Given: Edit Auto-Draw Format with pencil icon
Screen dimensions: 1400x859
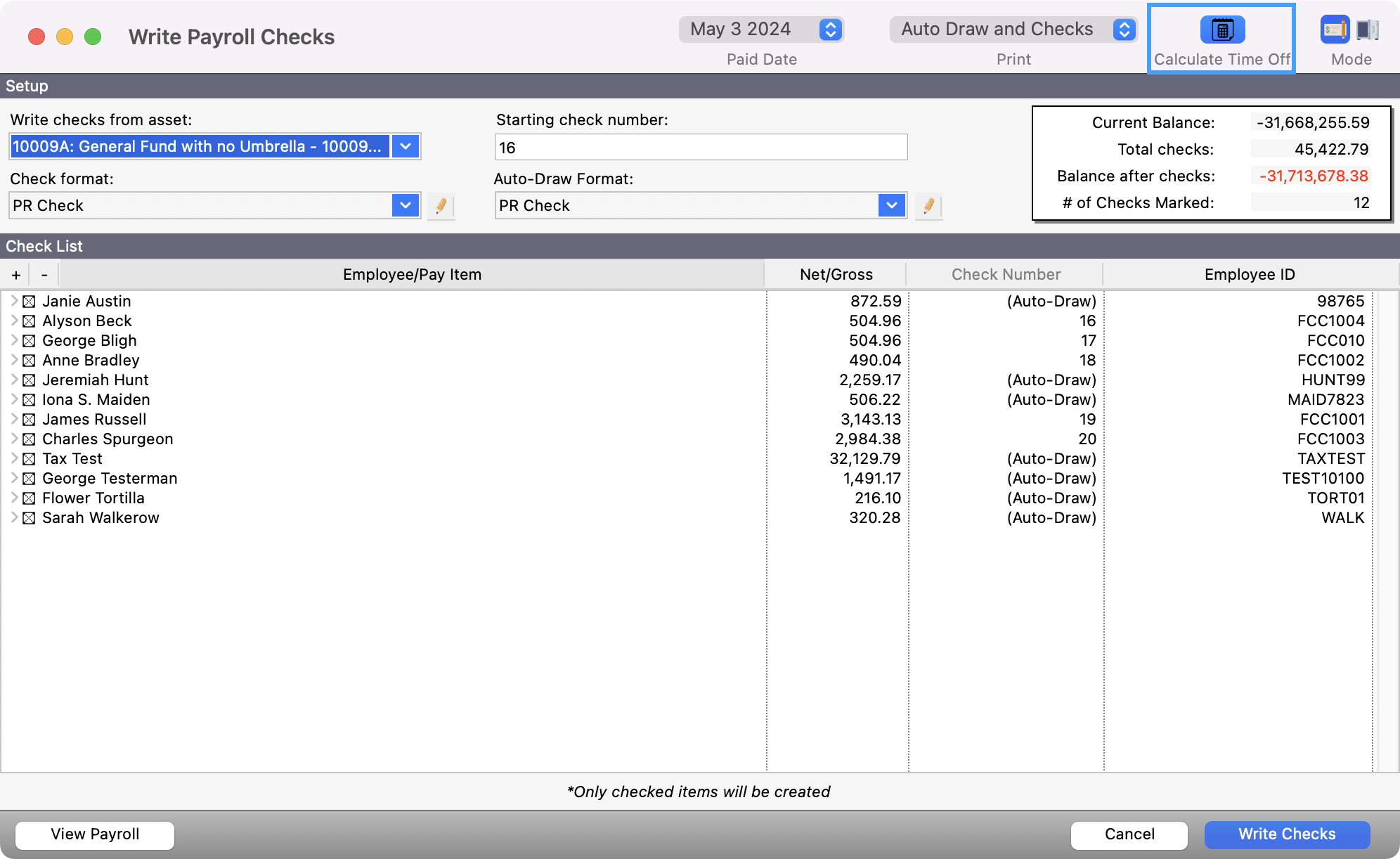Looking at the screenshot, I should 928,206.
